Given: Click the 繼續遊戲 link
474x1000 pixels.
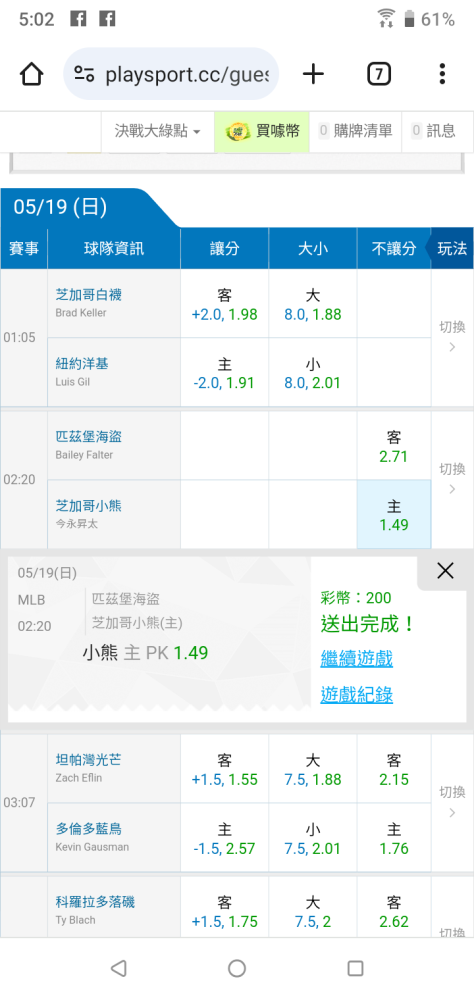Looking at the screenshot, I should [357, 659].
